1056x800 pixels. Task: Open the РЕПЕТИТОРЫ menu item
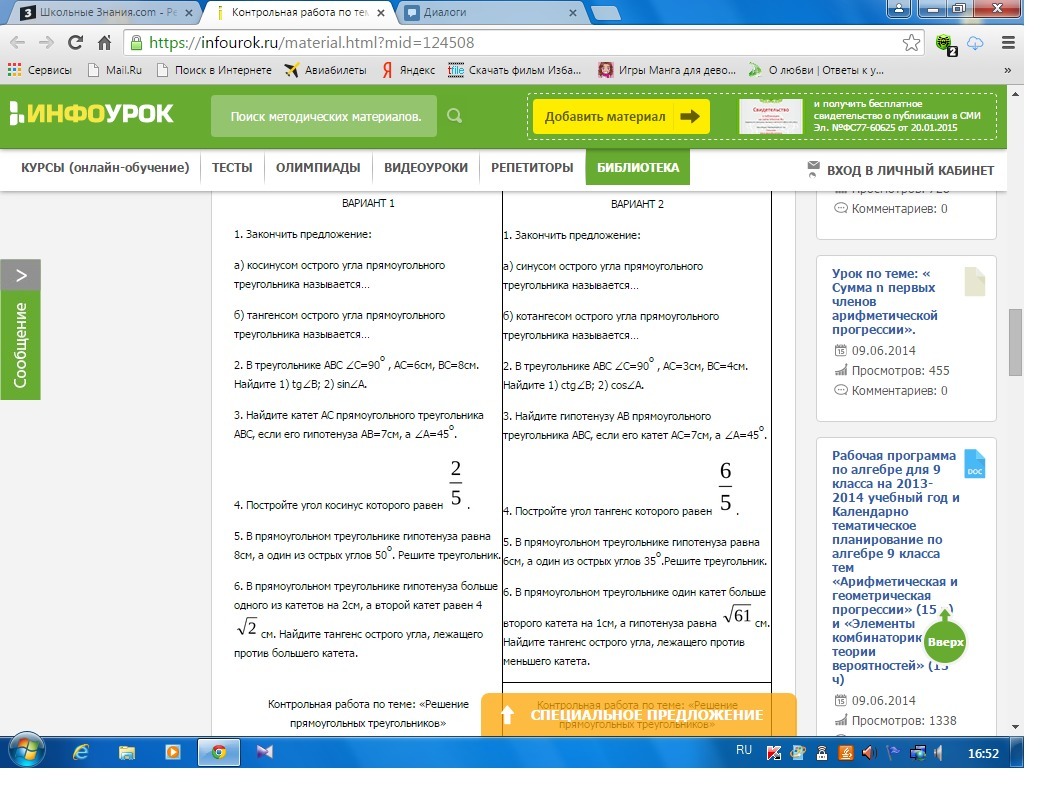tap(532, 168)
